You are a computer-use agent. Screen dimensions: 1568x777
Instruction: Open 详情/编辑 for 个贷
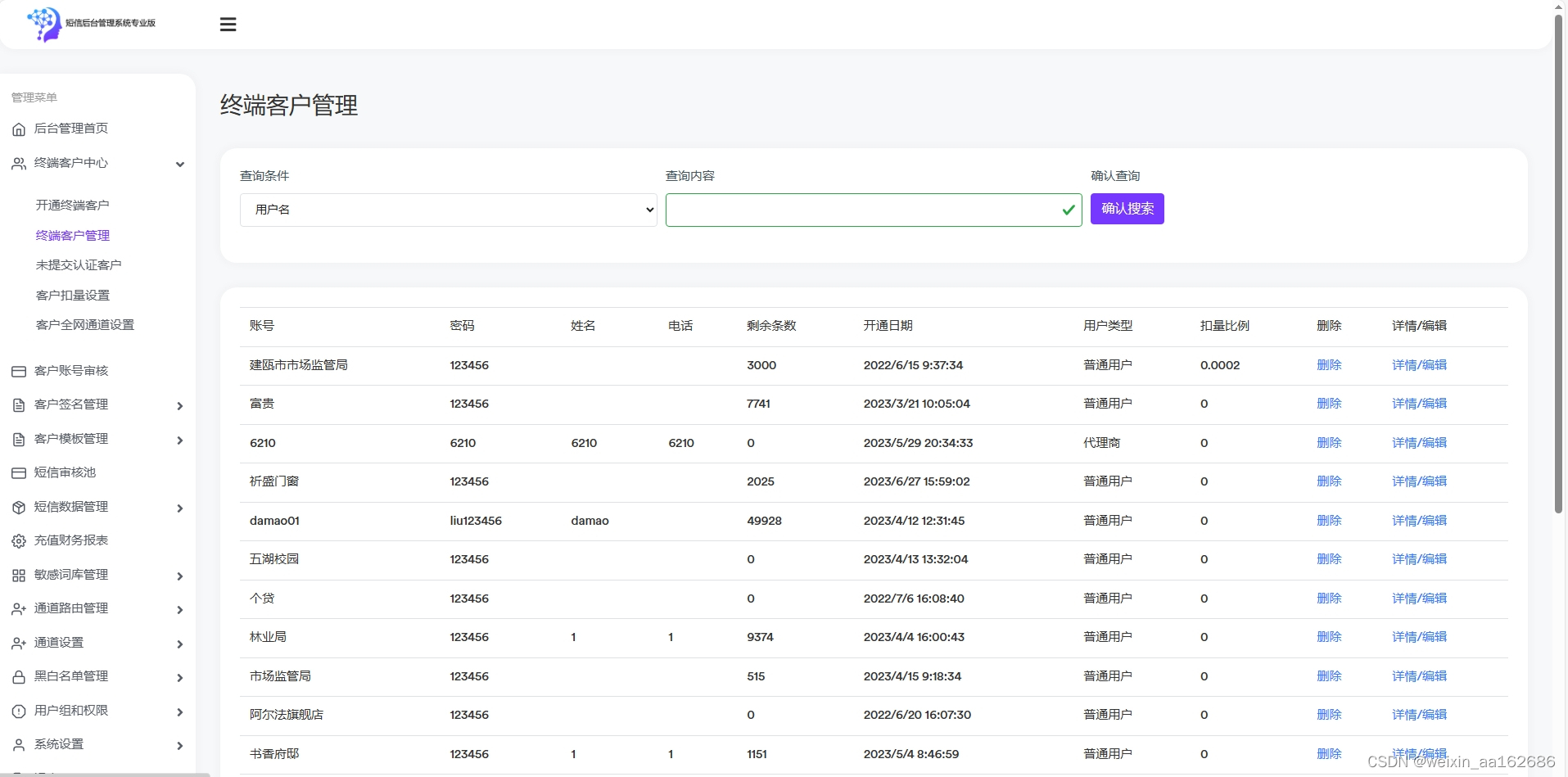(x=1419, y=599)
